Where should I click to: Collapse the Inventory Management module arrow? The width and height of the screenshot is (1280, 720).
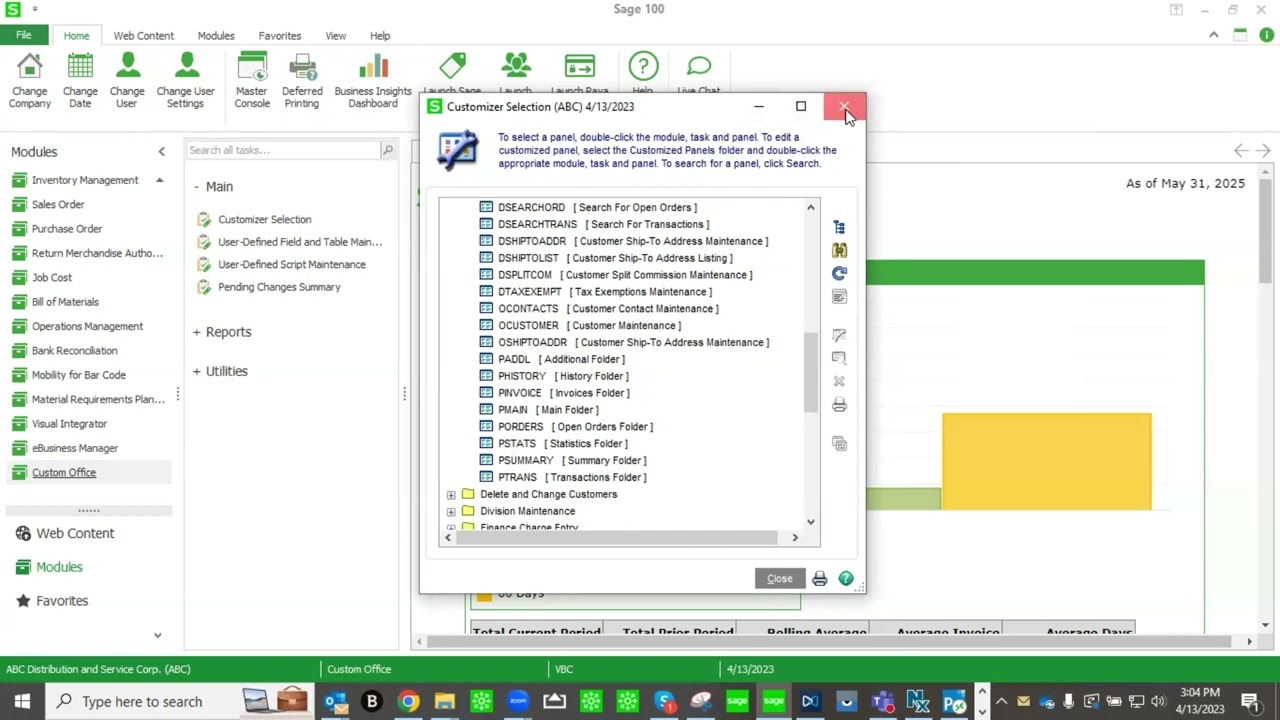click(x=159, y=180)
